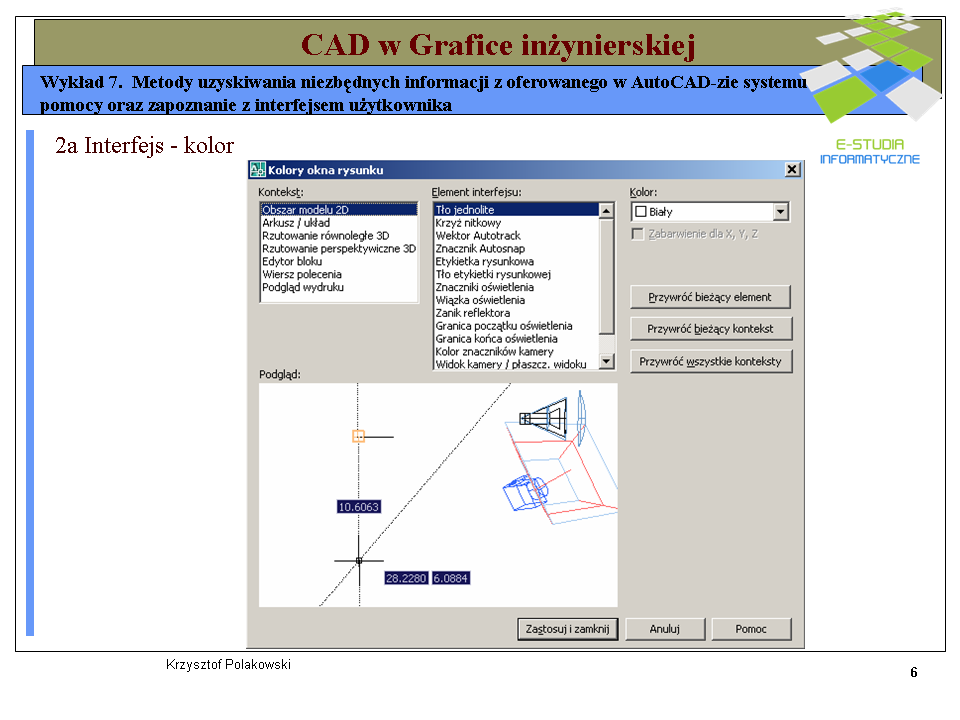Select Granica początku oświetlenia element
Image resolution: width=960 pixels, height=720 pixels.
pos(516,326)
